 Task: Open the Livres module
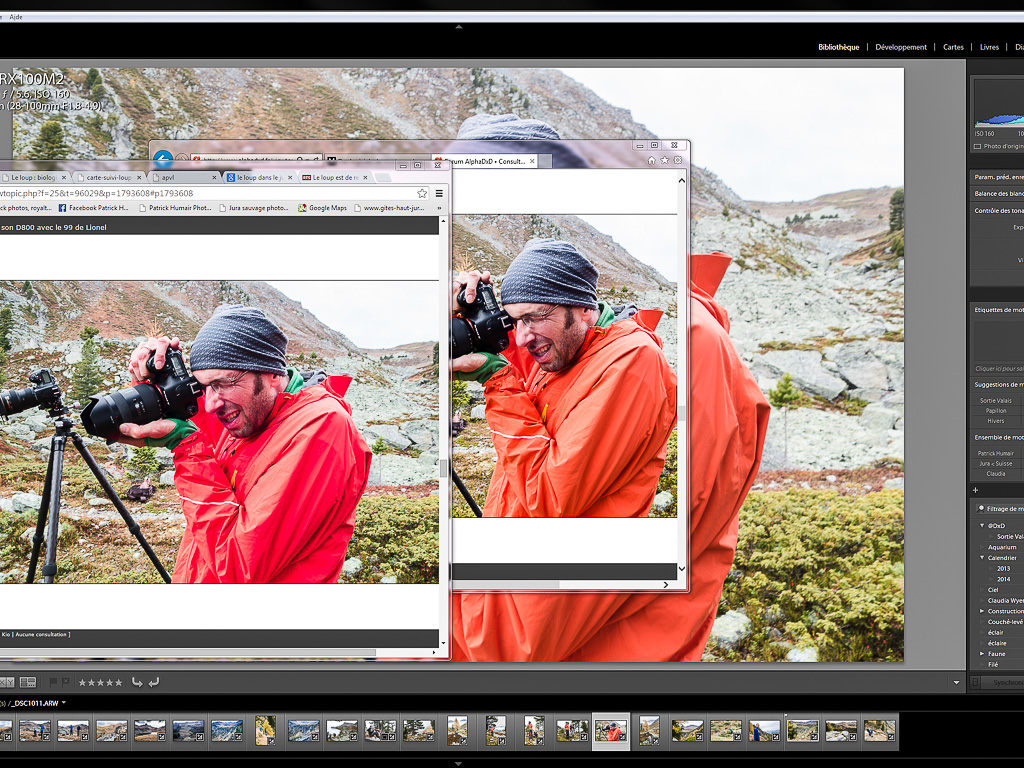pyautogui.click(x=989, y=47)
